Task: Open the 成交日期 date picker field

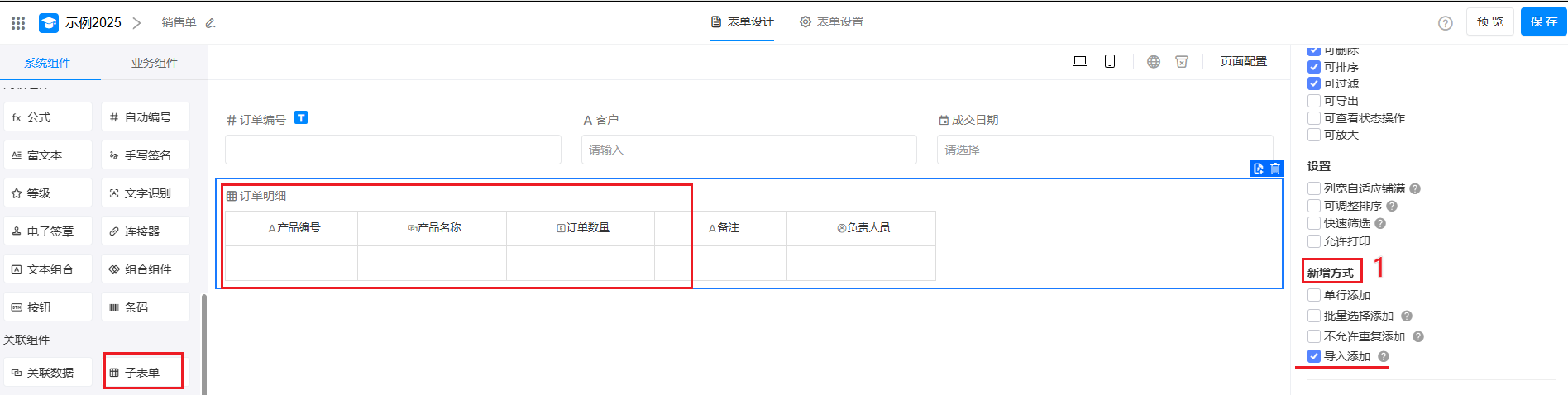Action: pyautogui.click(x=1104, y=150)
